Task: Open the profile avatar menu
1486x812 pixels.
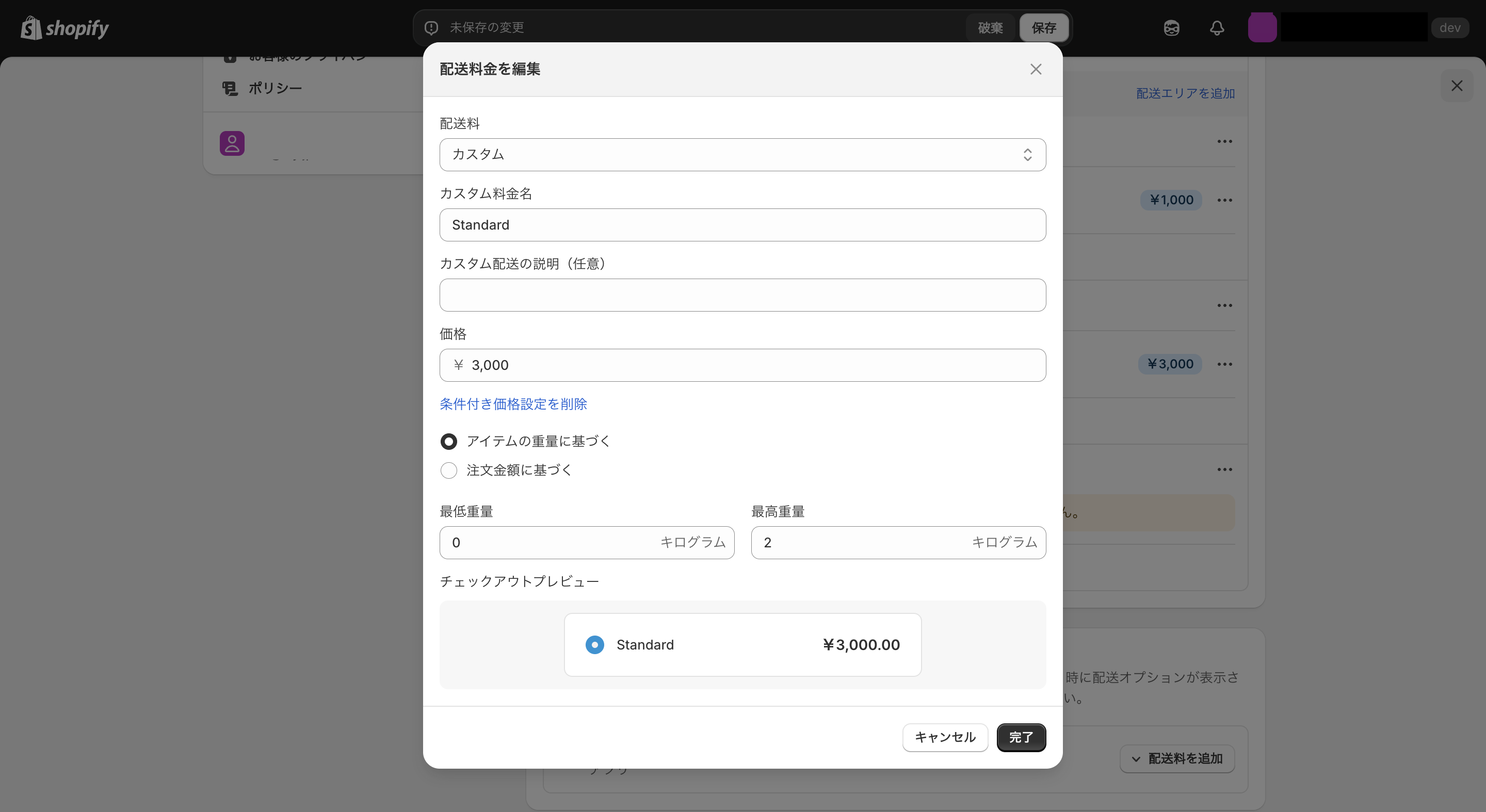Action: (1263, 28)
